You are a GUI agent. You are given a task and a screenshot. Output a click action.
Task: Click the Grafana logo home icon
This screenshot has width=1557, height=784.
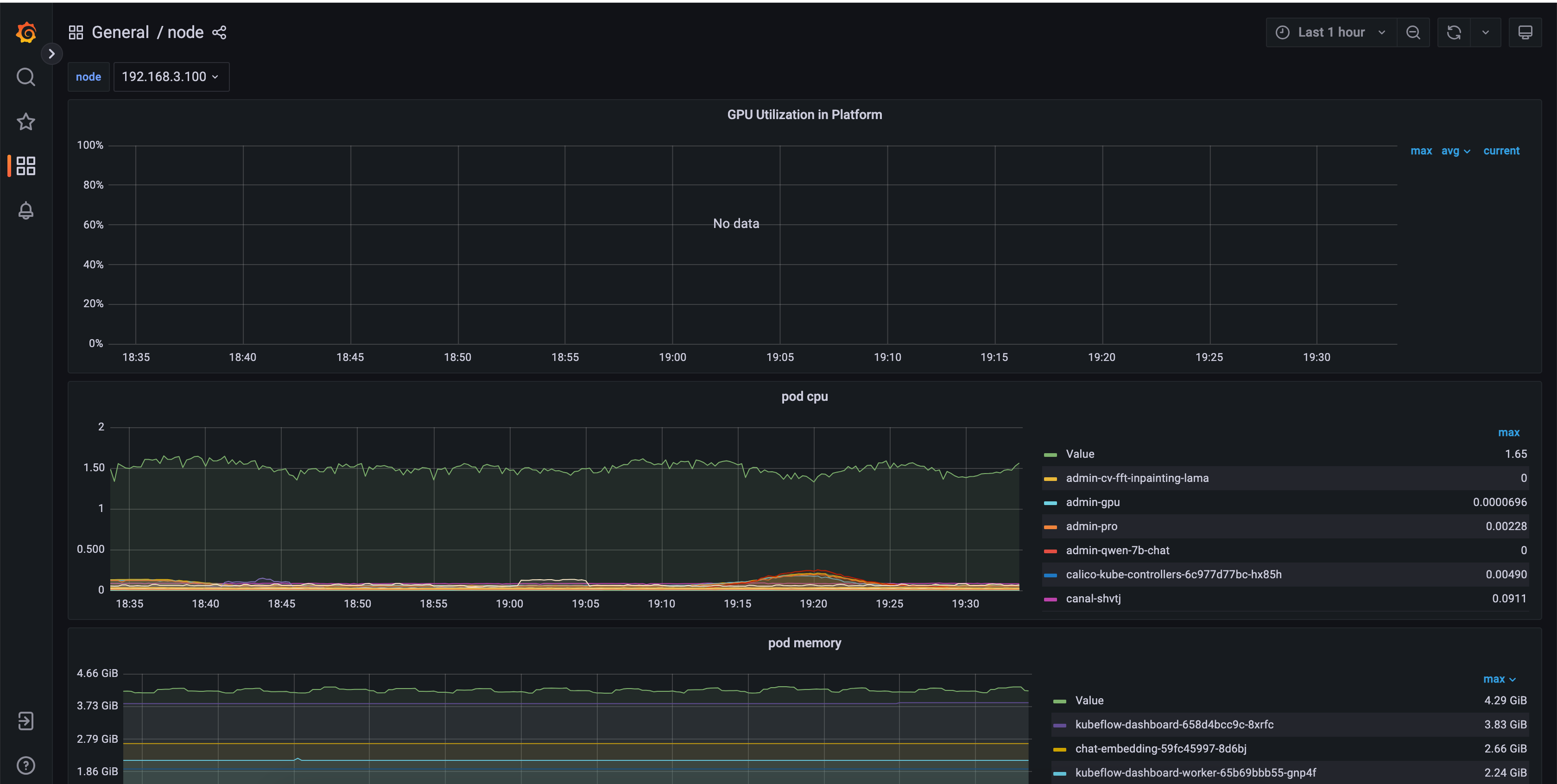pyautogui.click(x=26, y=32)
